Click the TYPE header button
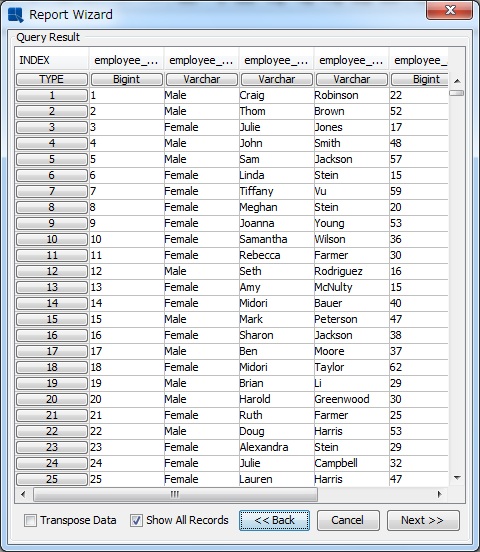480x552 pixels. click(x=52, y=79)
